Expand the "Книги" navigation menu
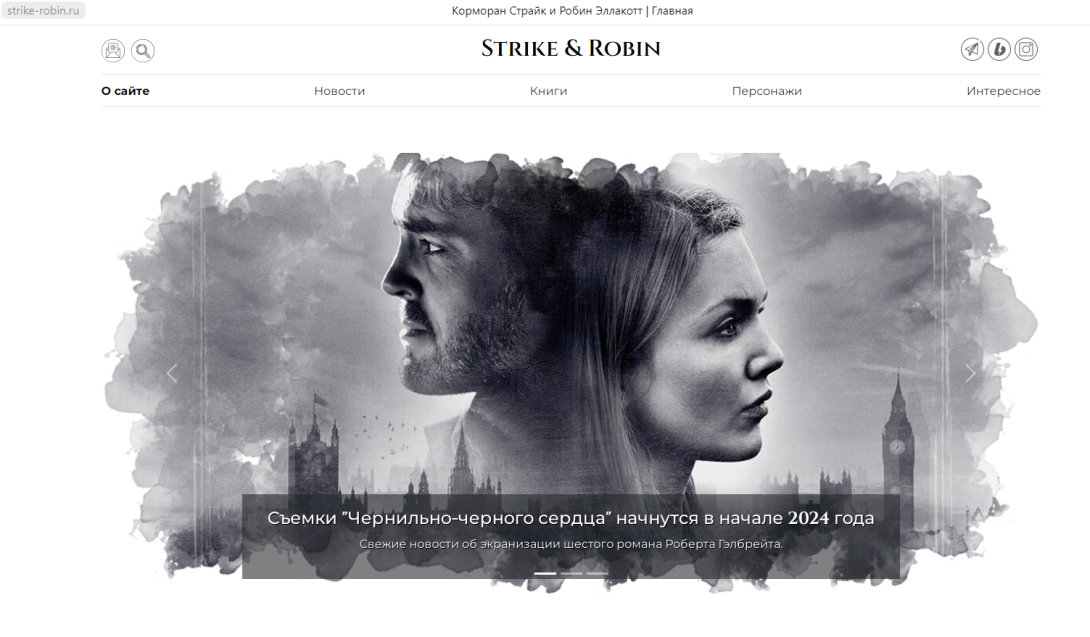The image size is (1090, 637). tap(548, 91)
